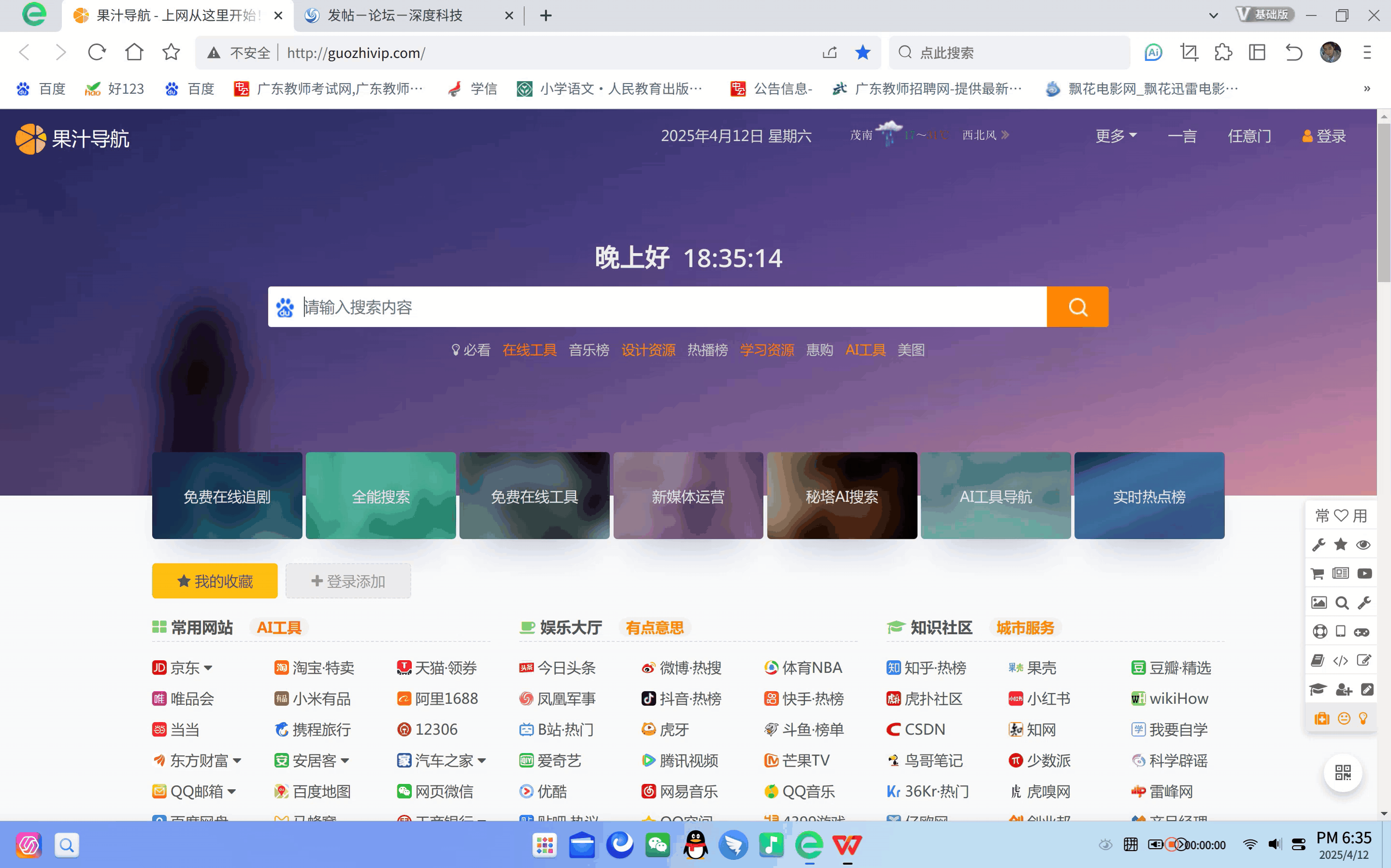Image resolution: width=1391 pixels, height=868 pixels.
Task: Click the graduation cap icon in side panel
Action: 1318,690
